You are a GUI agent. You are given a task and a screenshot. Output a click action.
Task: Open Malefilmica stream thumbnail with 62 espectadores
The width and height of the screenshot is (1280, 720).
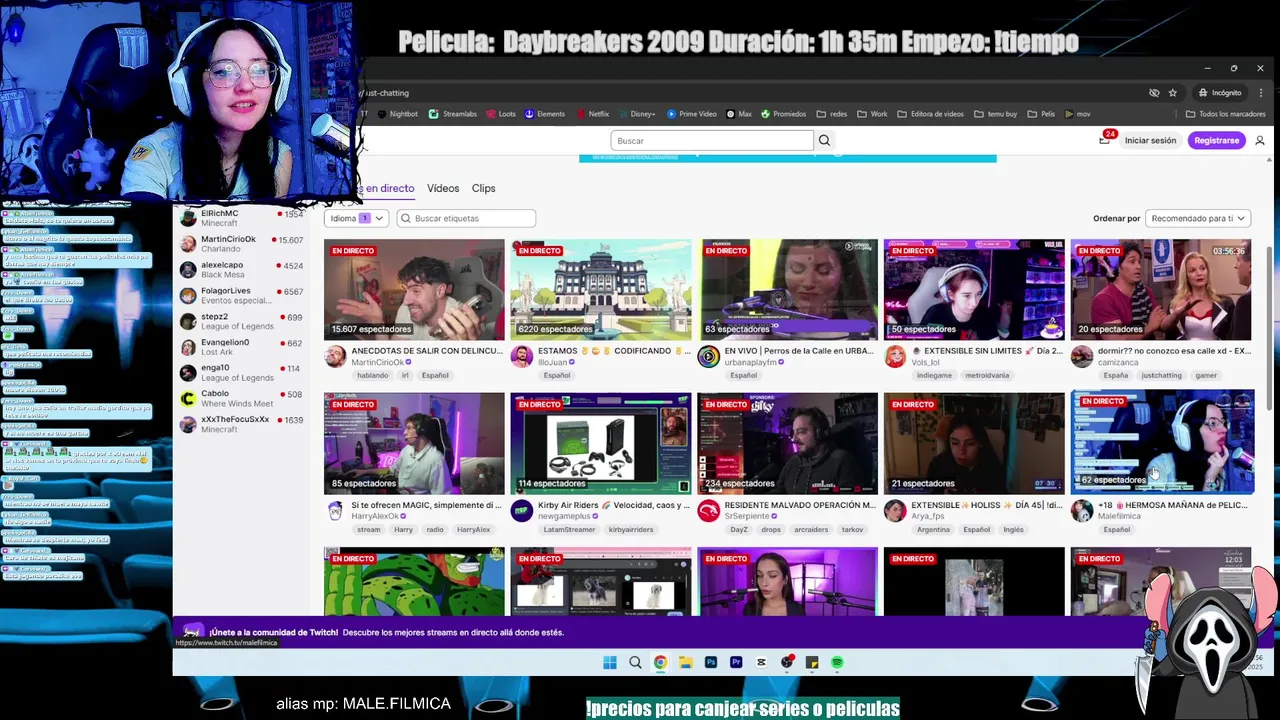click(1162, 442)
